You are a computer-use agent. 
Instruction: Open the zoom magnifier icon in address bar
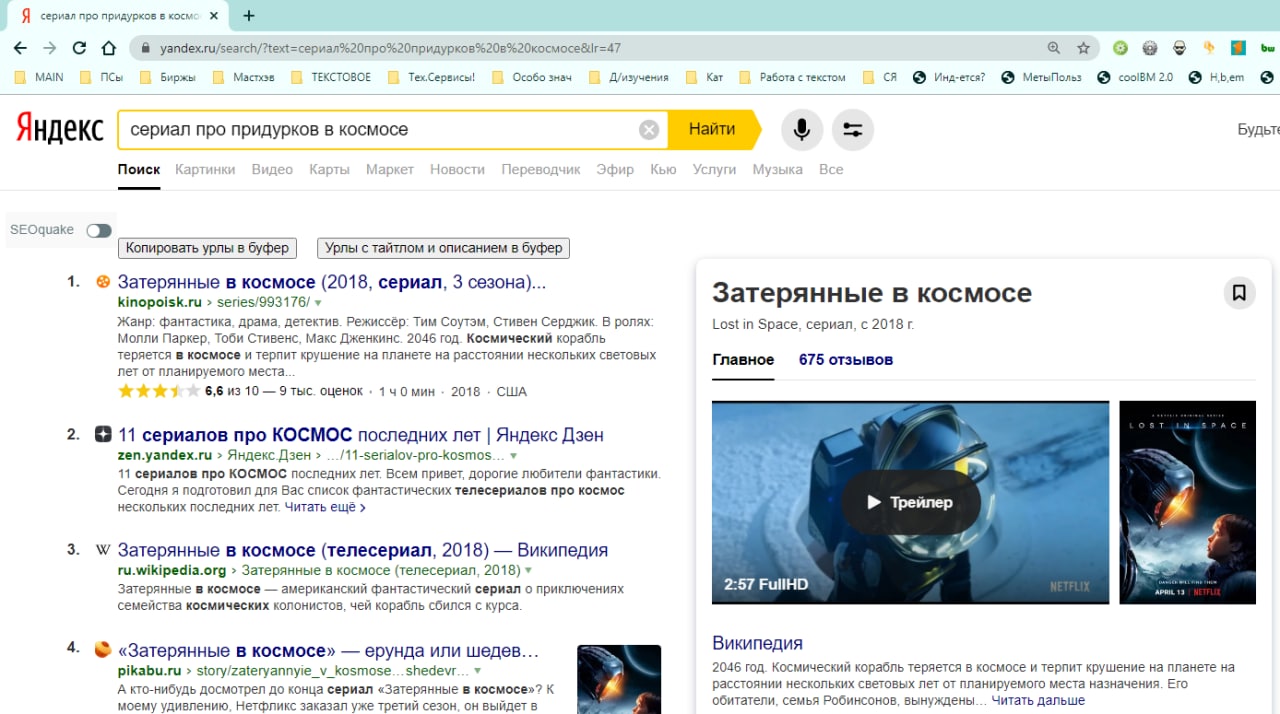(1054, 48)
